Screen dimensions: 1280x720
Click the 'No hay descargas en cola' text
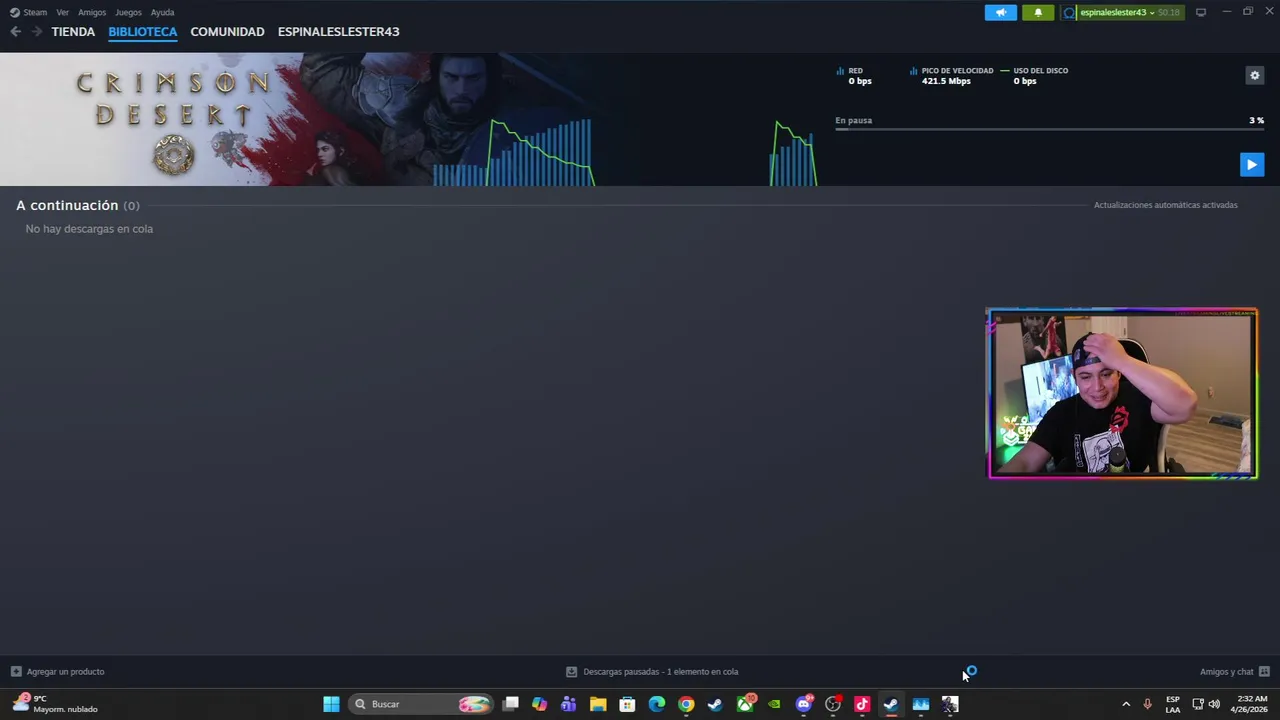(89, 229)
